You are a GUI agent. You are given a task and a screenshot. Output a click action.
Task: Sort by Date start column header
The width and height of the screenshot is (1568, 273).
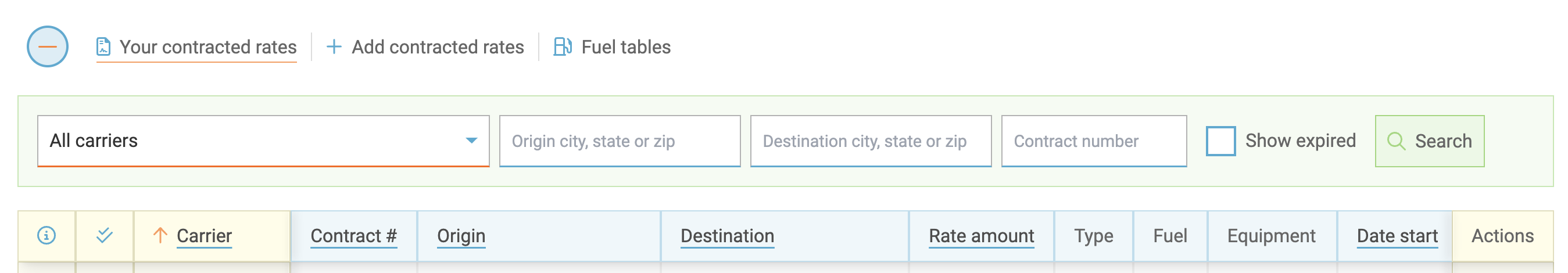pyautogui.click(x=1397, y=236)
